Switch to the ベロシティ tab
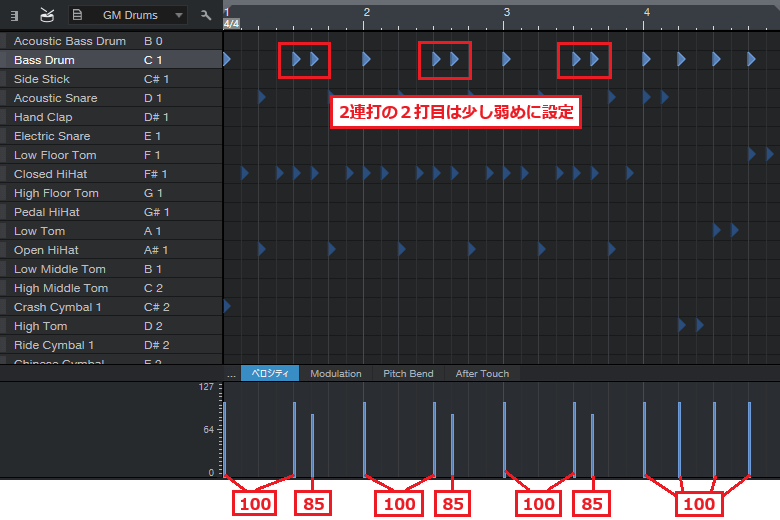Viewport: 780px width, 520px height. point(269,374)
